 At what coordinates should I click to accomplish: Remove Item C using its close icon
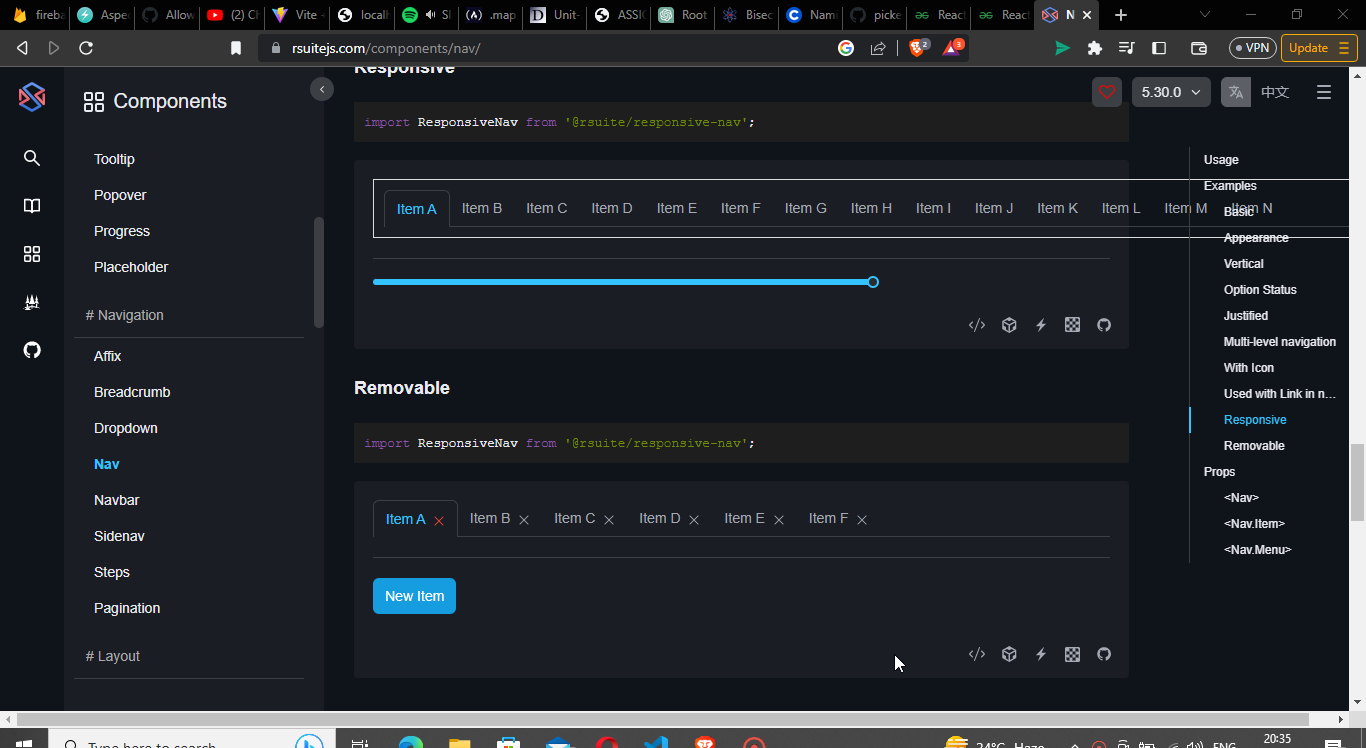[x=609, y=519]
